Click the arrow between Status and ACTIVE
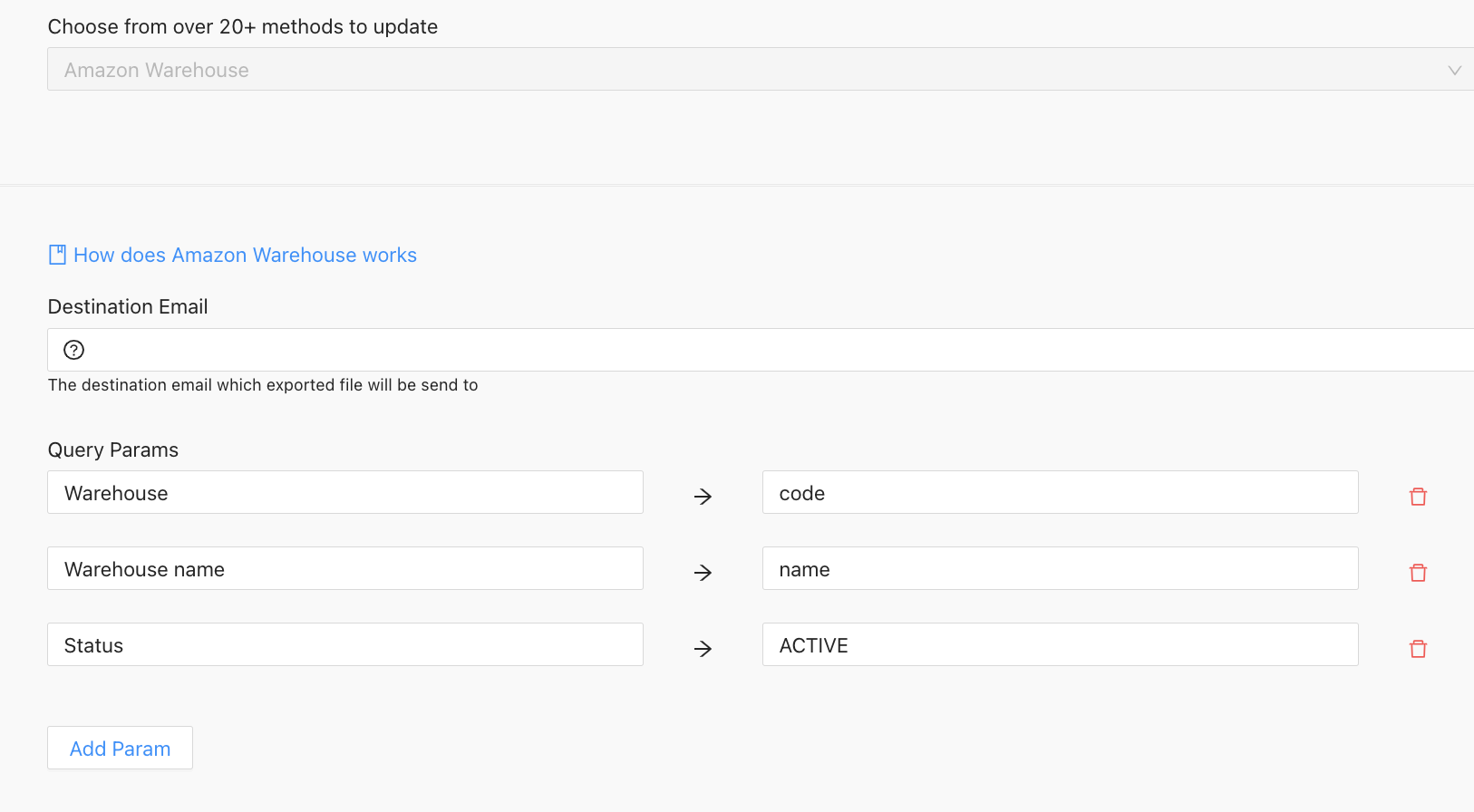 (x=703, y=648)
